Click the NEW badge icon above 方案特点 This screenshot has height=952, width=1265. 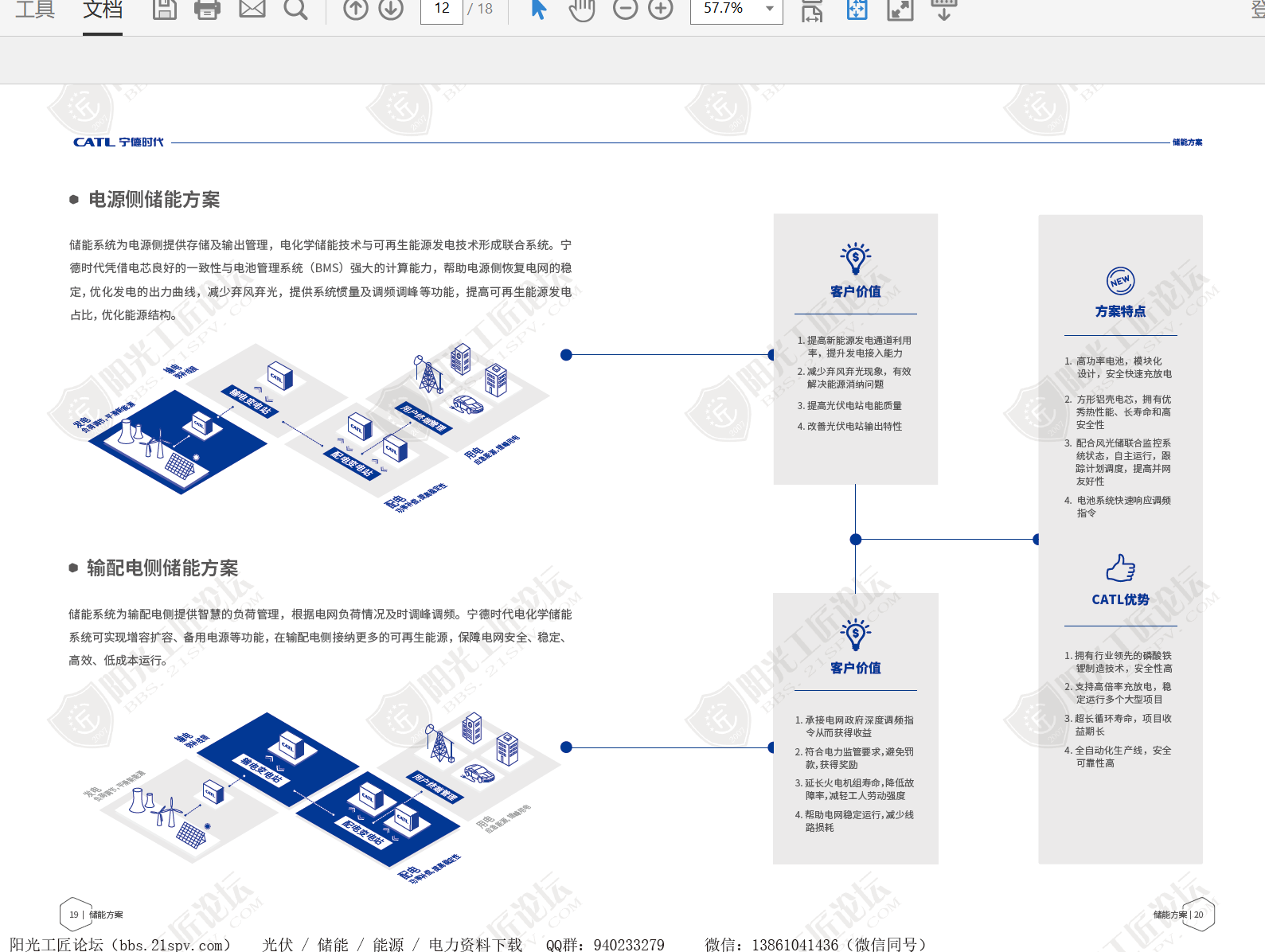pyautogui.click(x=1121, y=281)
